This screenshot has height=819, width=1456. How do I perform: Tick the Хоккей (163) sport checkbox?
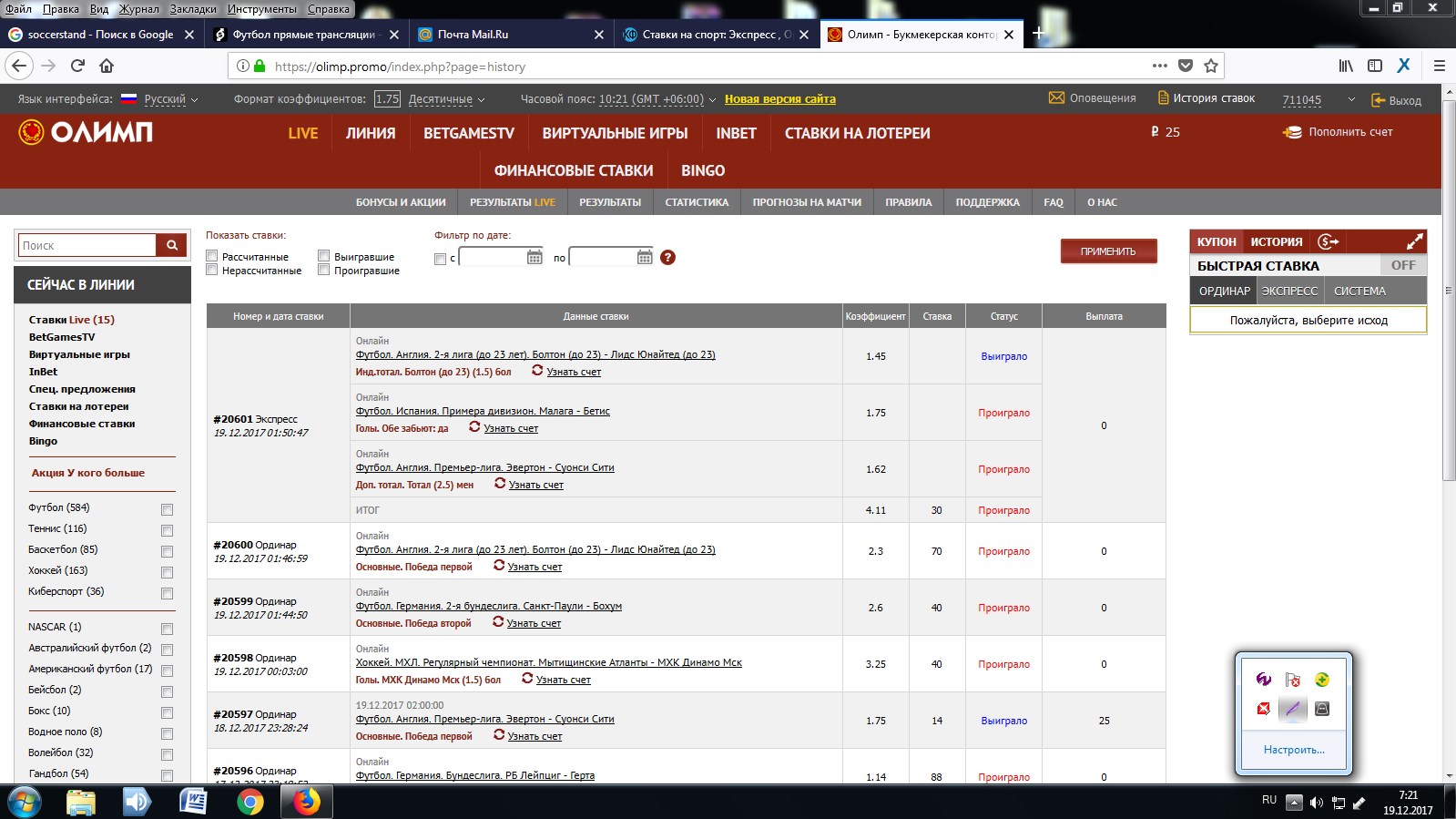pos(167,572)
